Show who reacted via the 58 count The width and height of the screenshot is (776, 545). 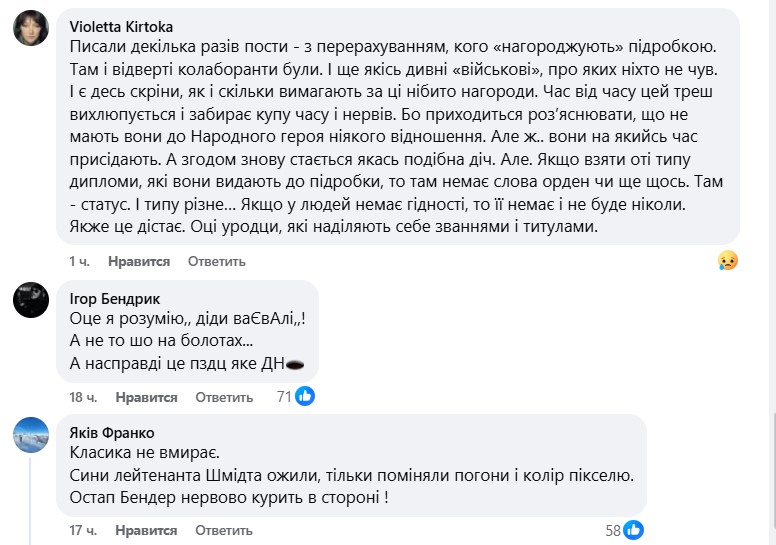coord(611,530)
